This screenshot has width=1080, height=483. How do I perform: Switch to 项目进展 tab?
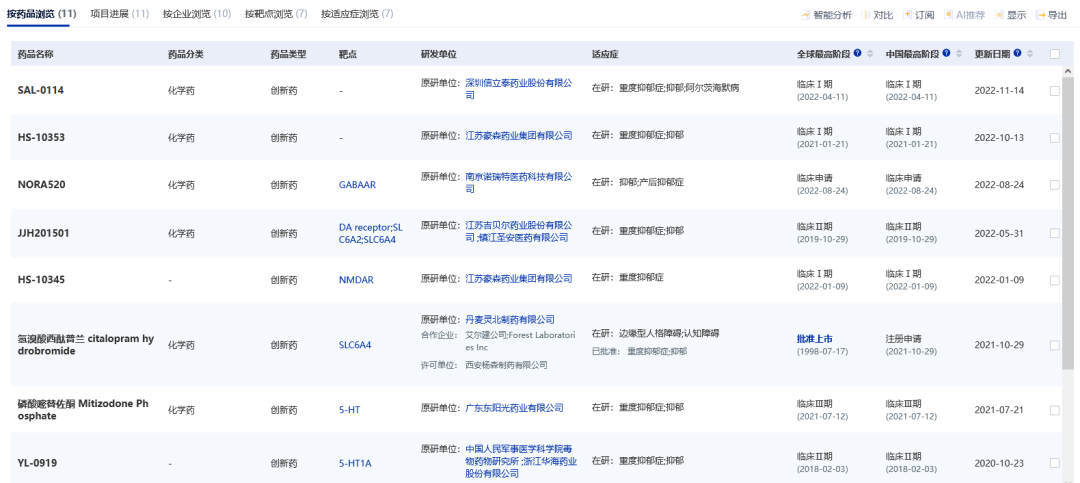coord(119,14)
